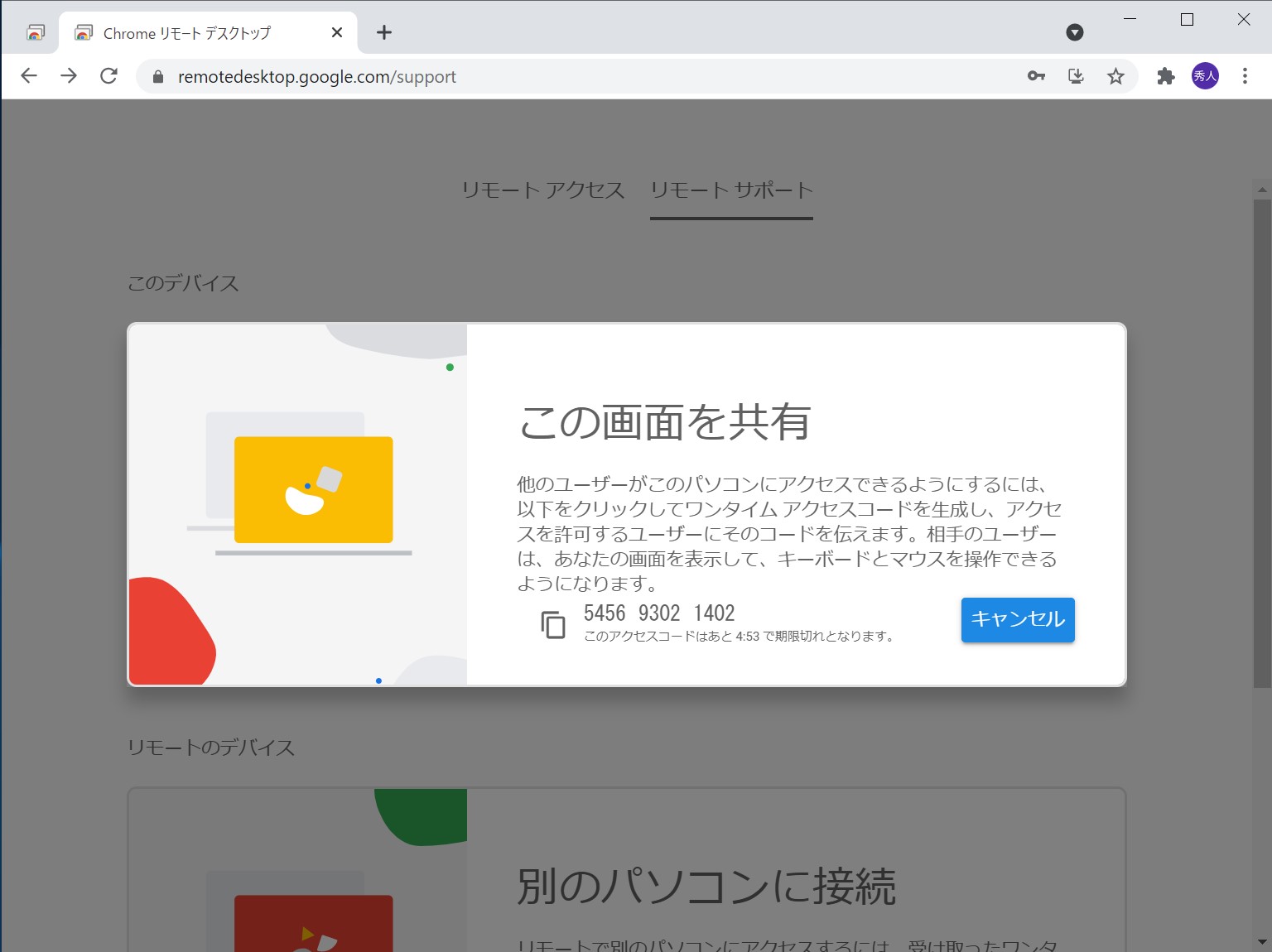Viewport: 1272px width, 952px height.
Task: Open the search tabs arrow menu
Action: tap(1075, 32)
